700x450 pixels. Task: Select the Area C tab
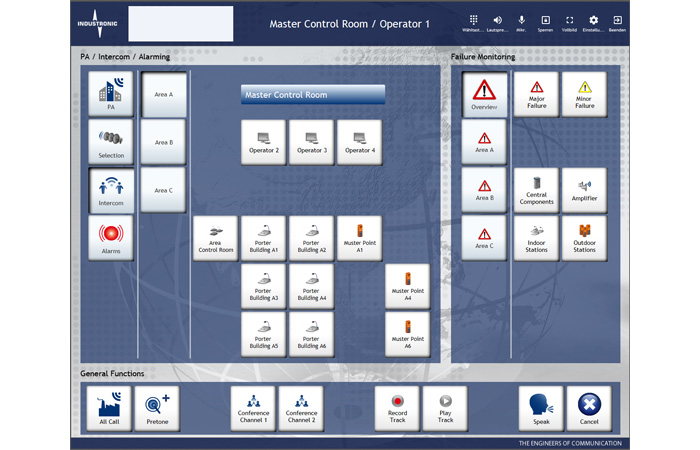pyautogui.click(x=164, y=189)
